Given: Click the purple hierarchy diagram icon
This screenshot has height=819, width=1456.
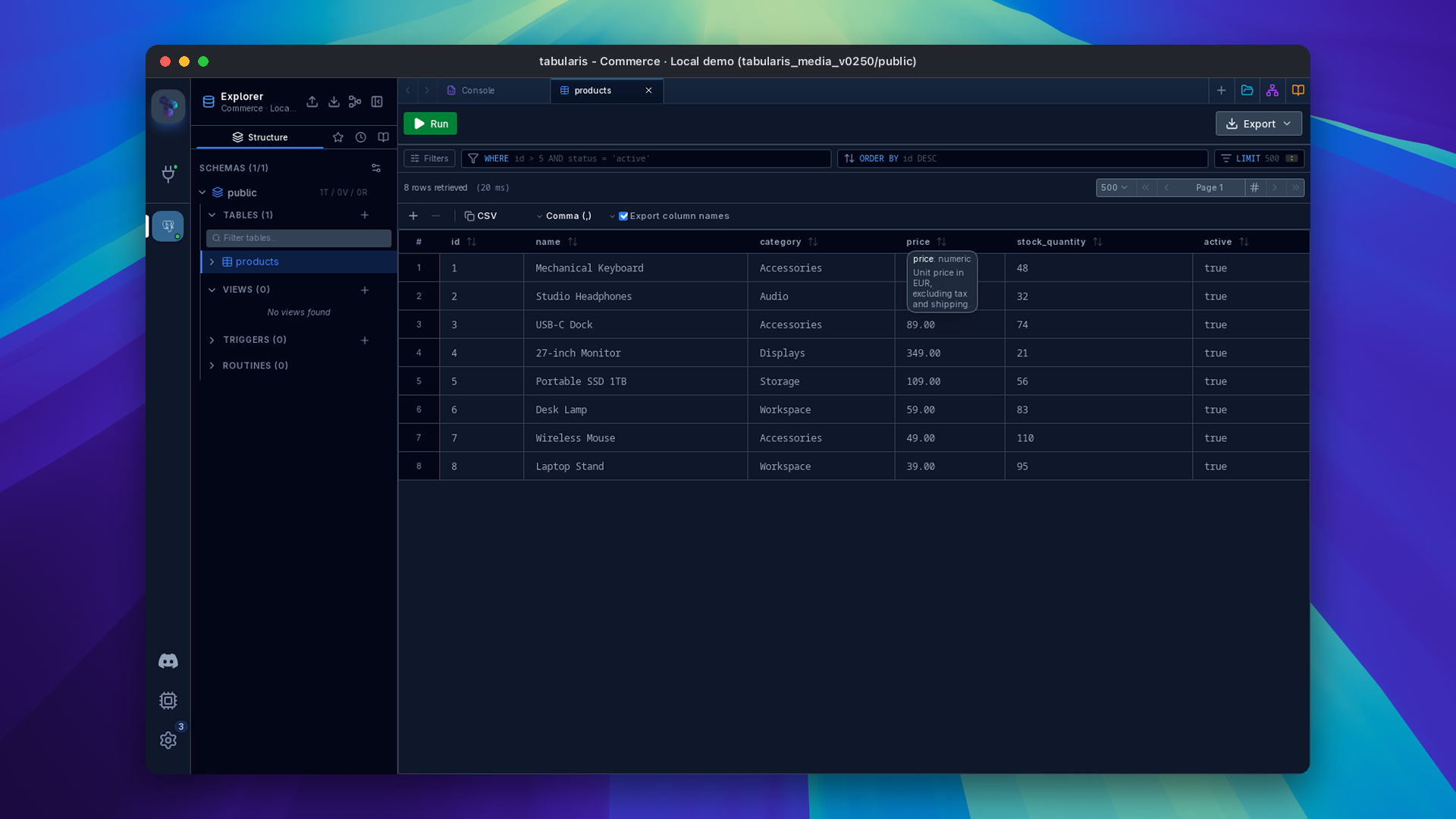Looking at the screenshot, I should (x=1272, y=90).
